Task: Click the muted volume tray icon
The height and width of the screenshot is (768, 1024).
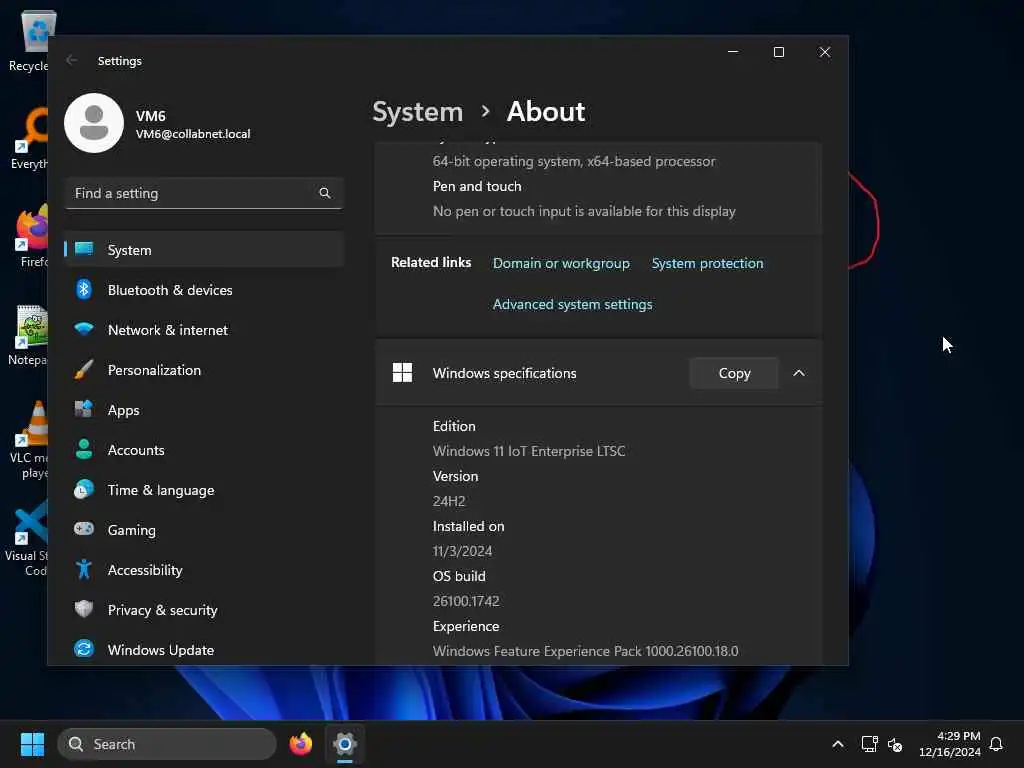Action: pos(895,744)
